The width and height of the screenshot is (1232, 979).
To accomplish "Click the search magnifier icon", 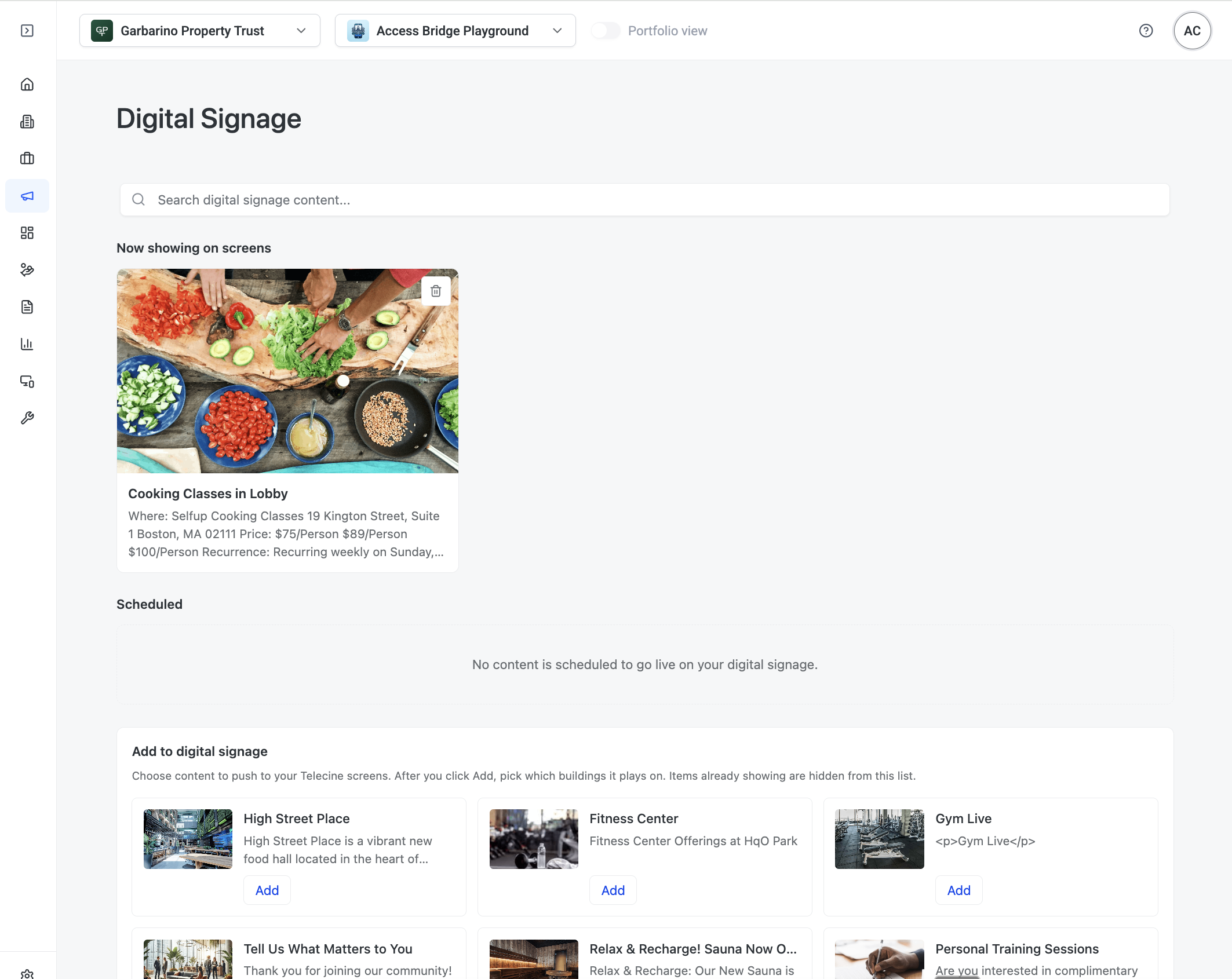I will pyautogui.click(x=138, y=200).
